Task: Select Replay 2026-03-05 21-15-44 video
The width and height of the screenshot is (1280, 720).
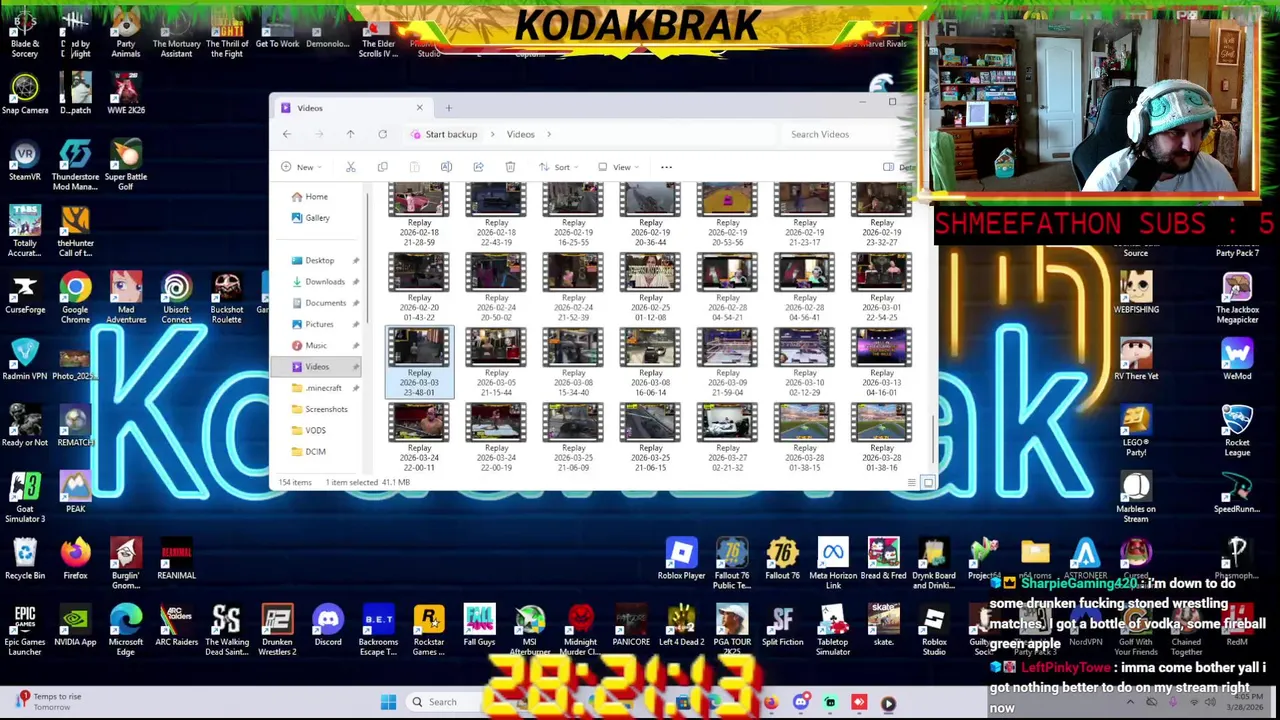Action: coord(497,363)
